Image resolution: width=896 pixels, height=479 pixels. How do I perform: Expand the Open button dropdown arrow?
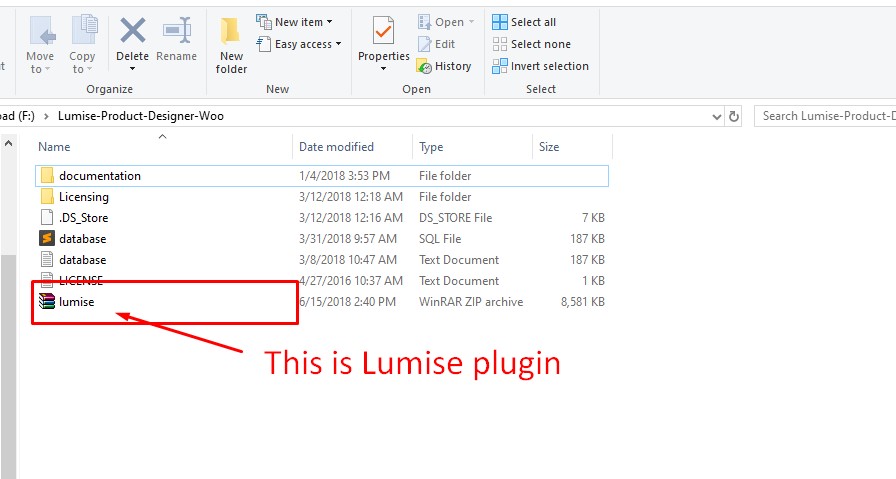pos(471,22)
